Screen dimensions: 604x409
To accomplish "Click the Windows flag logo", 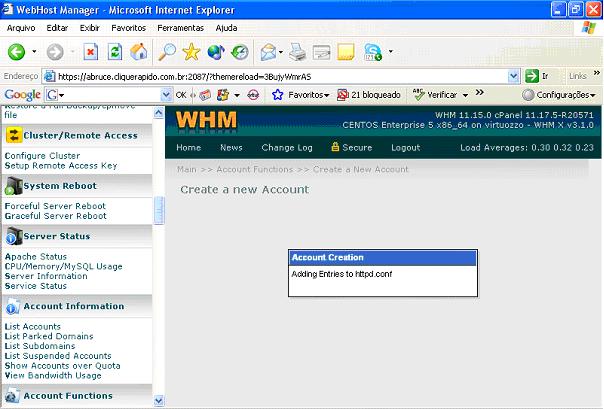I will tap(589, 28).
